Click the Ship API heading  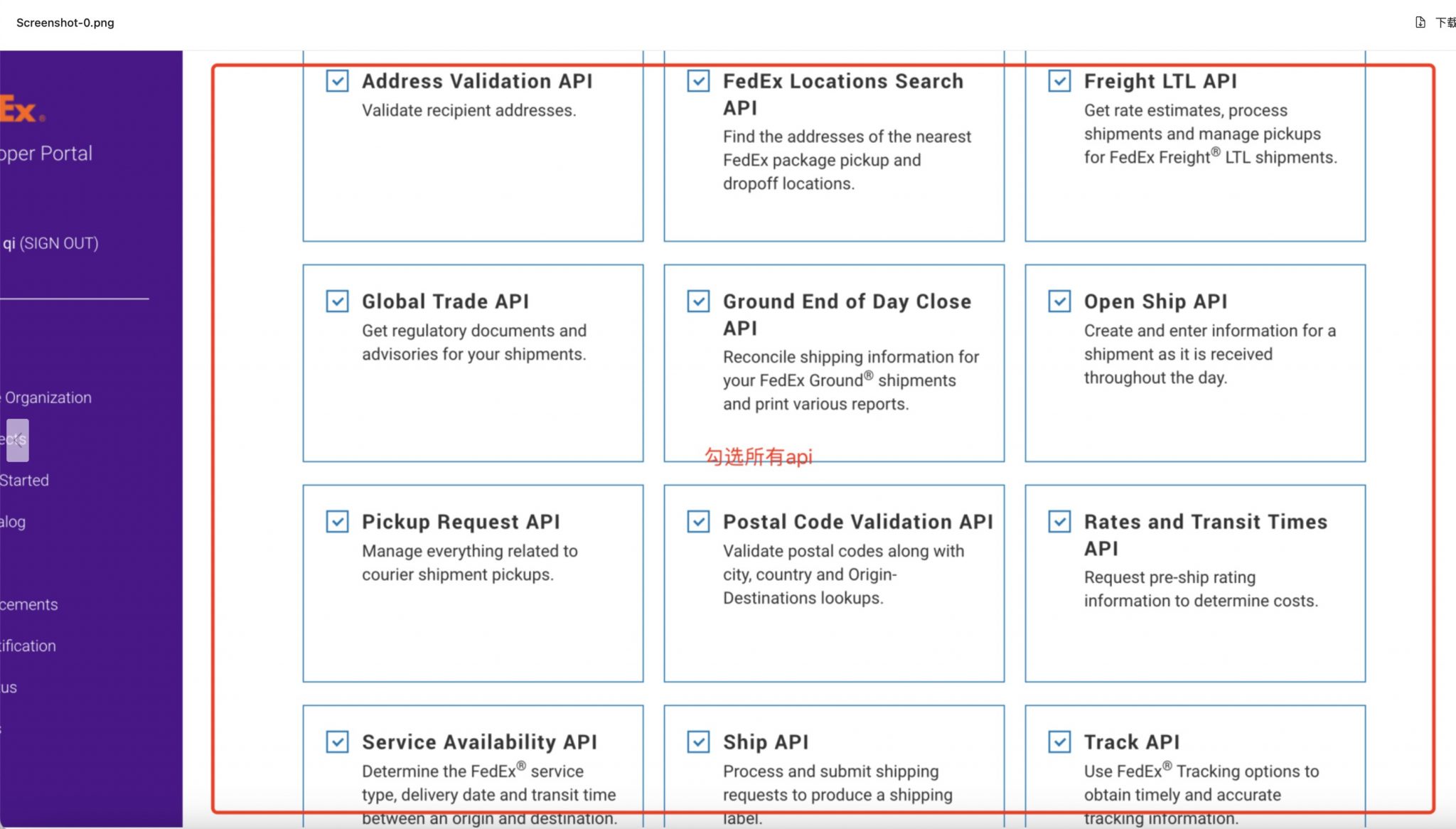[x=766, y=742]
